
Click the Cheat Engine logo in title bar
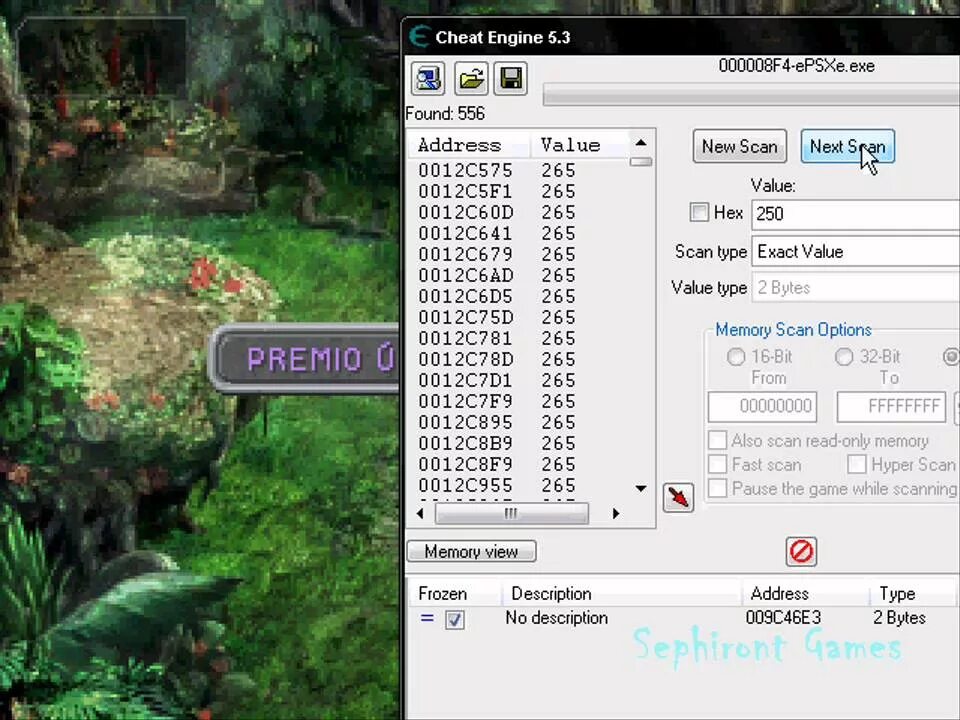point(419,37)
